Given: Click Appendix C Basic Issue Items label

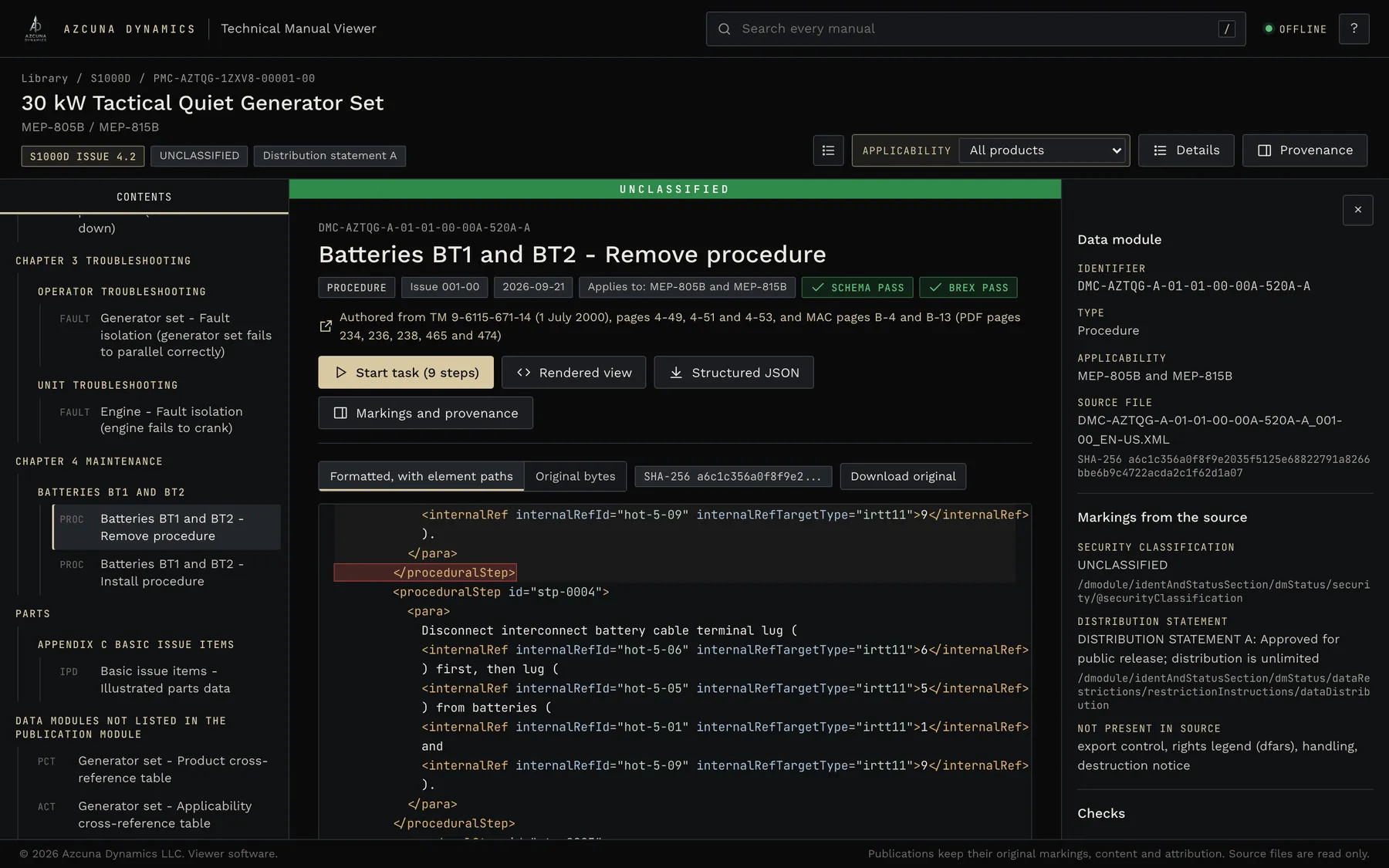Looking at the screenshot, I should click(x=136, y=644).
